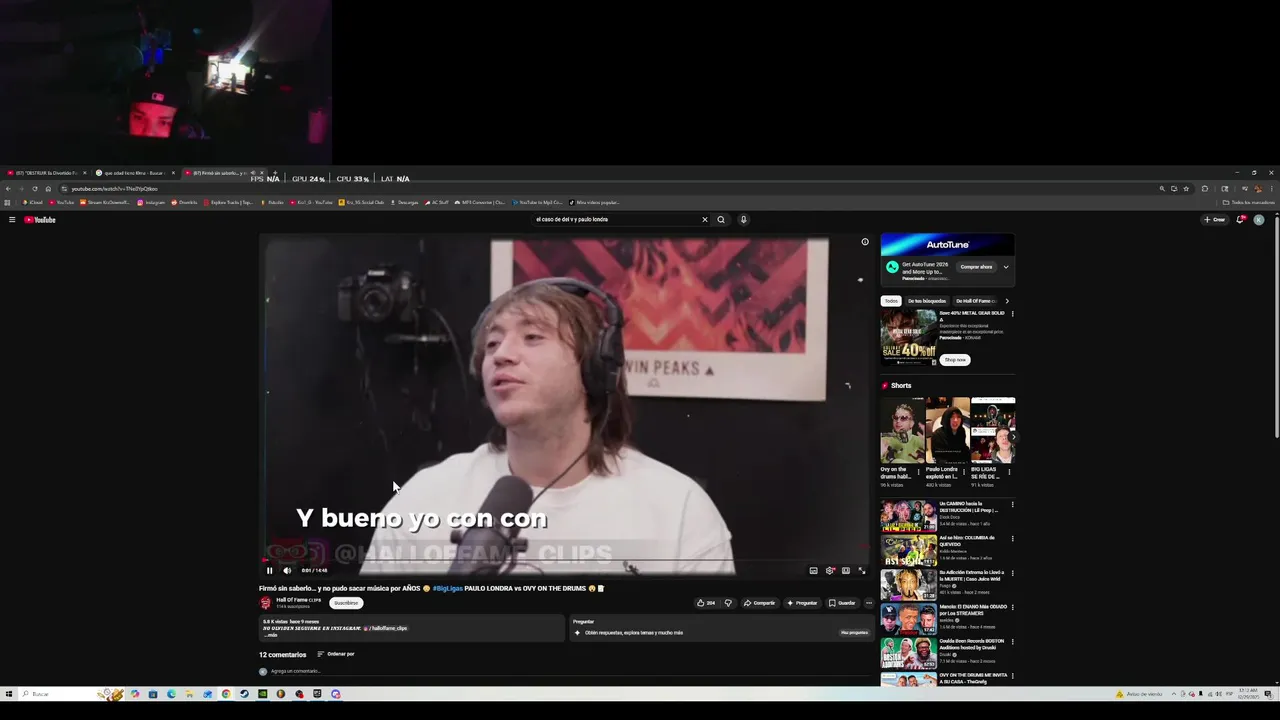Open the BIG LIGAS SE RÍE DE... Short thumbnail
Viewport: 1280px width, 720px height.
(992, 430)
